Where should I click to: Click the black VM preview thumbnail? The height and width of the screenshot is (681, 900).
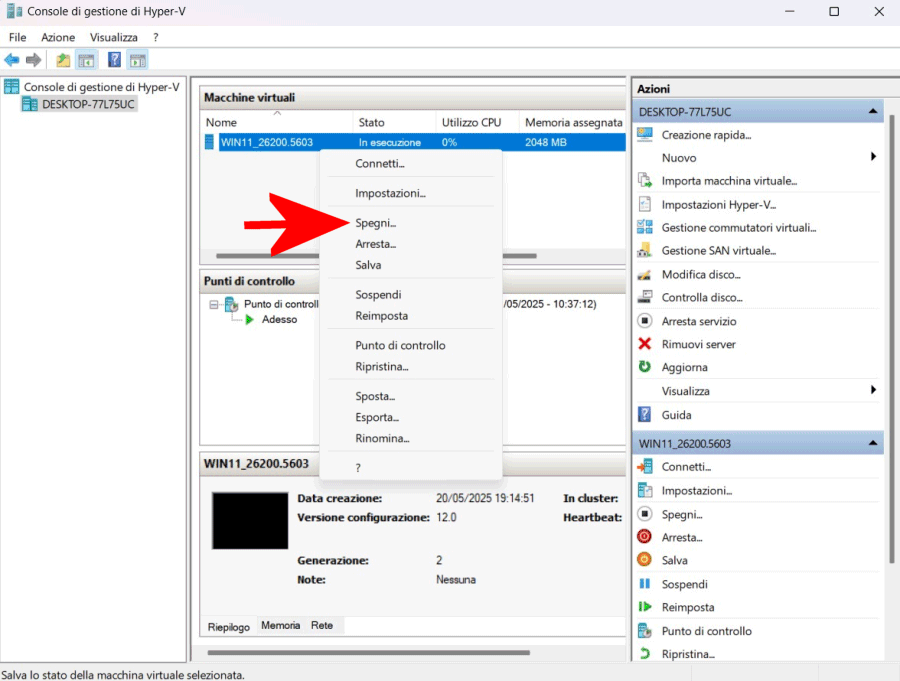(x=250, y=521)
